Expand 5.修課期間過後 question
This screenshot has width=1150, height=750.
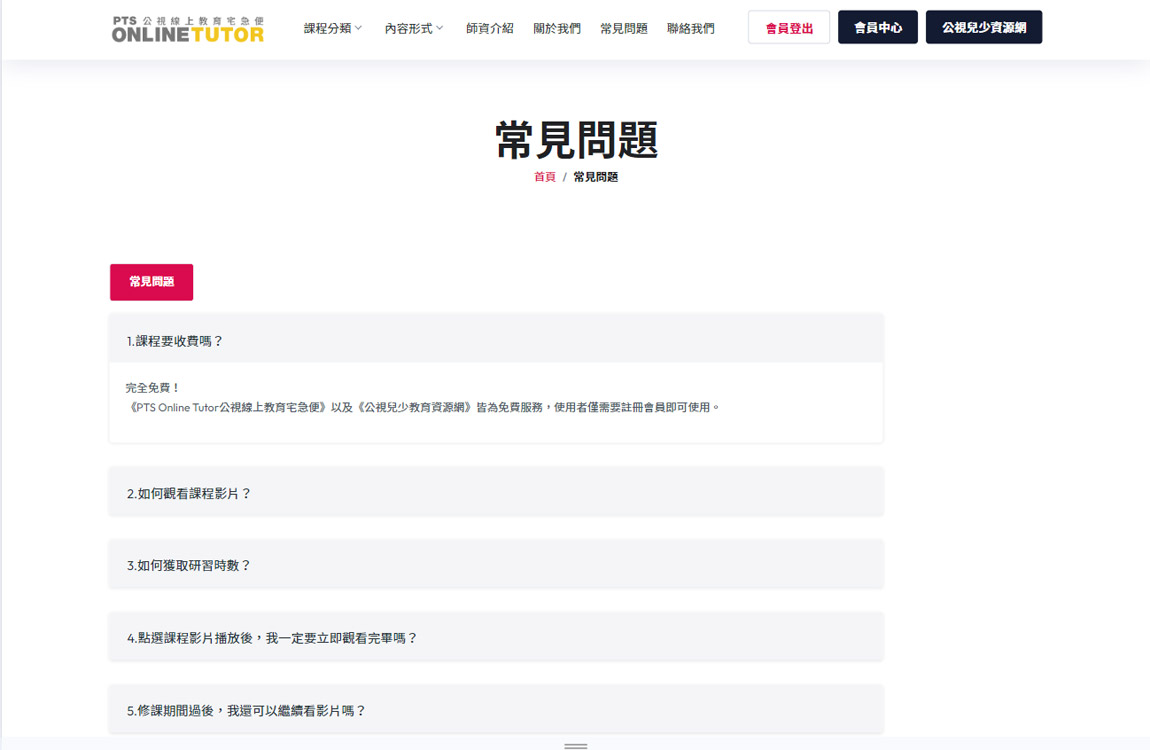(495, 710)
